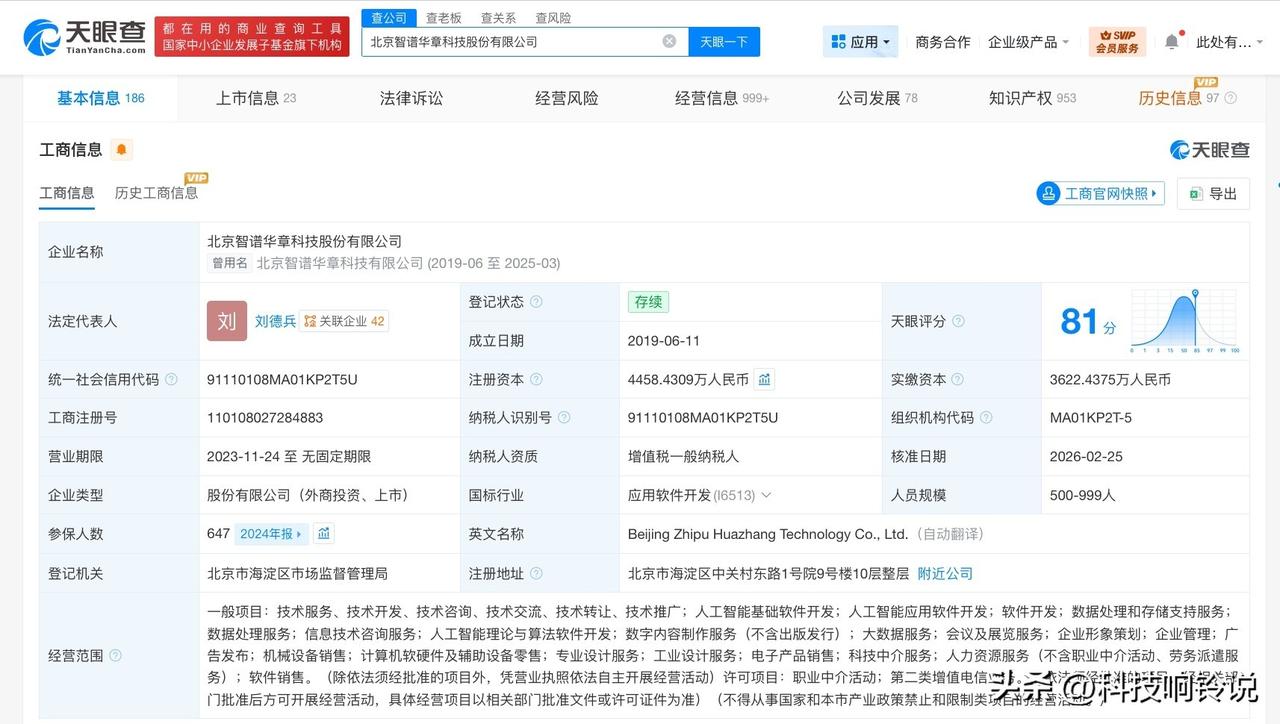This screenshot has width=1280, height=724.
Task: Switch to the 查老板 search tab
Action: pos(446,17)
